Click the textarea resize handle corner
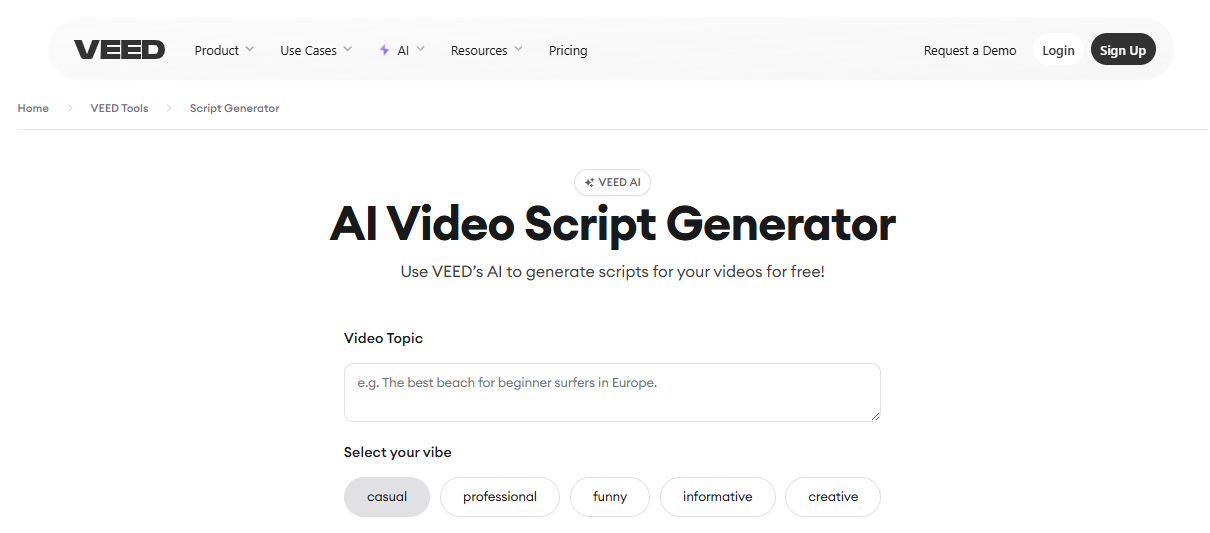1210x533 pixels. click(x=875, y=416)
